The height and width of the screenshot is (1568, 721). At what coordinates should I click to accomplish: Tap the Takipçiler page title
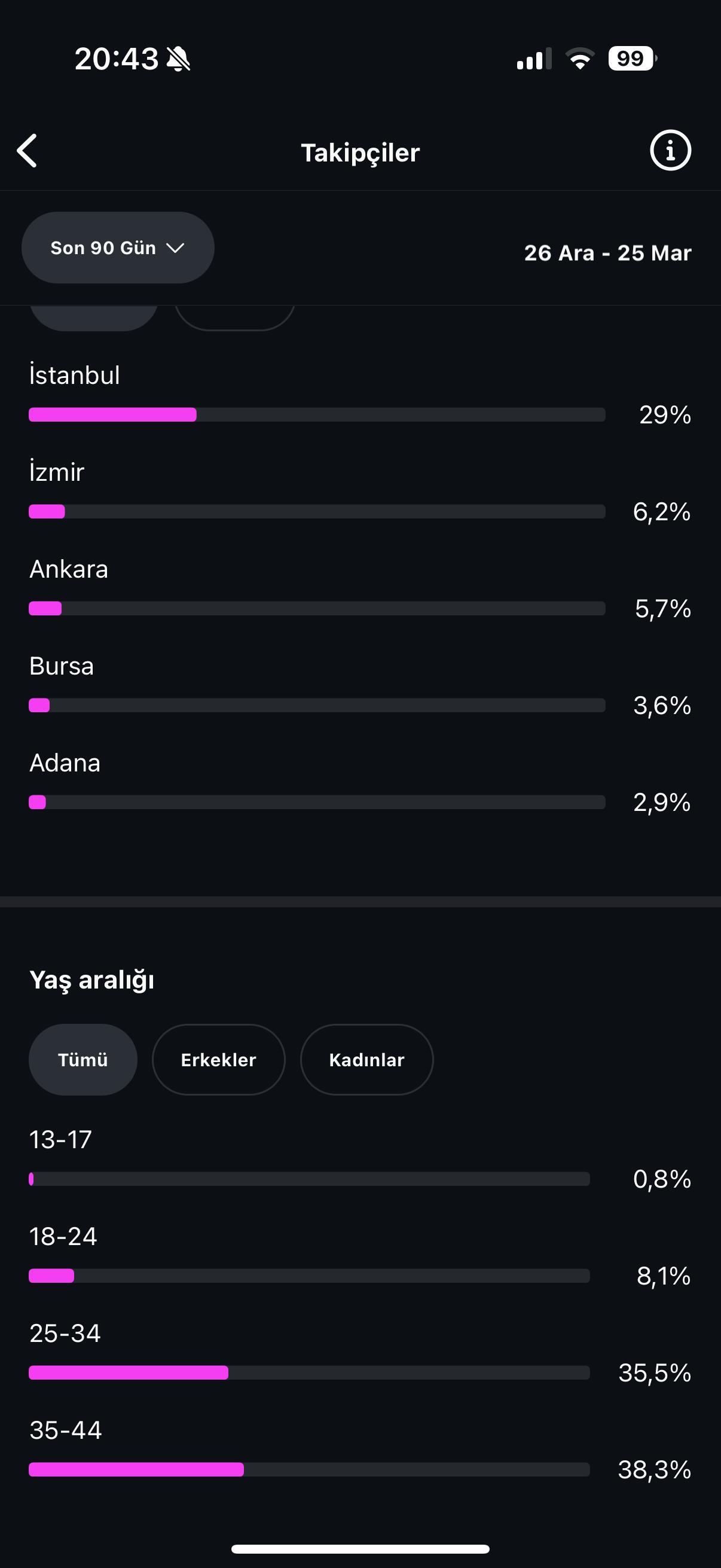(x=360, y=152)
